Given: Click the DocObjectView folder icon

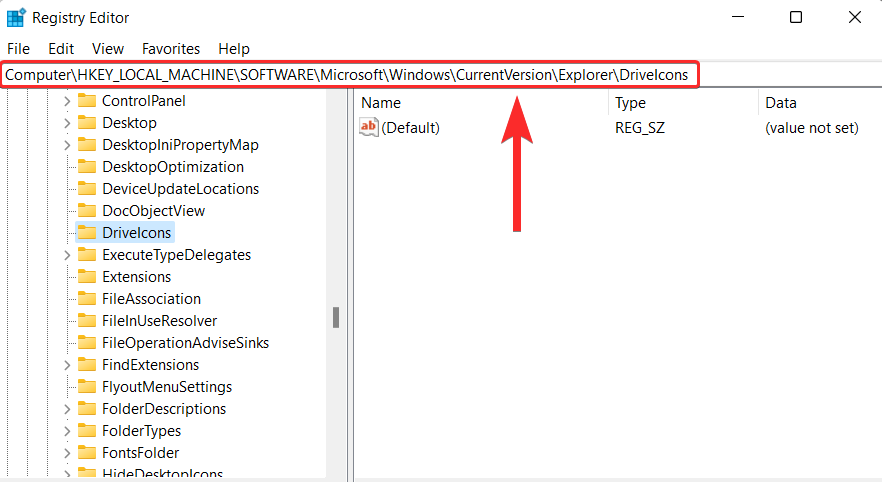Looking at the screenshot, I should click(x=87, y=210).
